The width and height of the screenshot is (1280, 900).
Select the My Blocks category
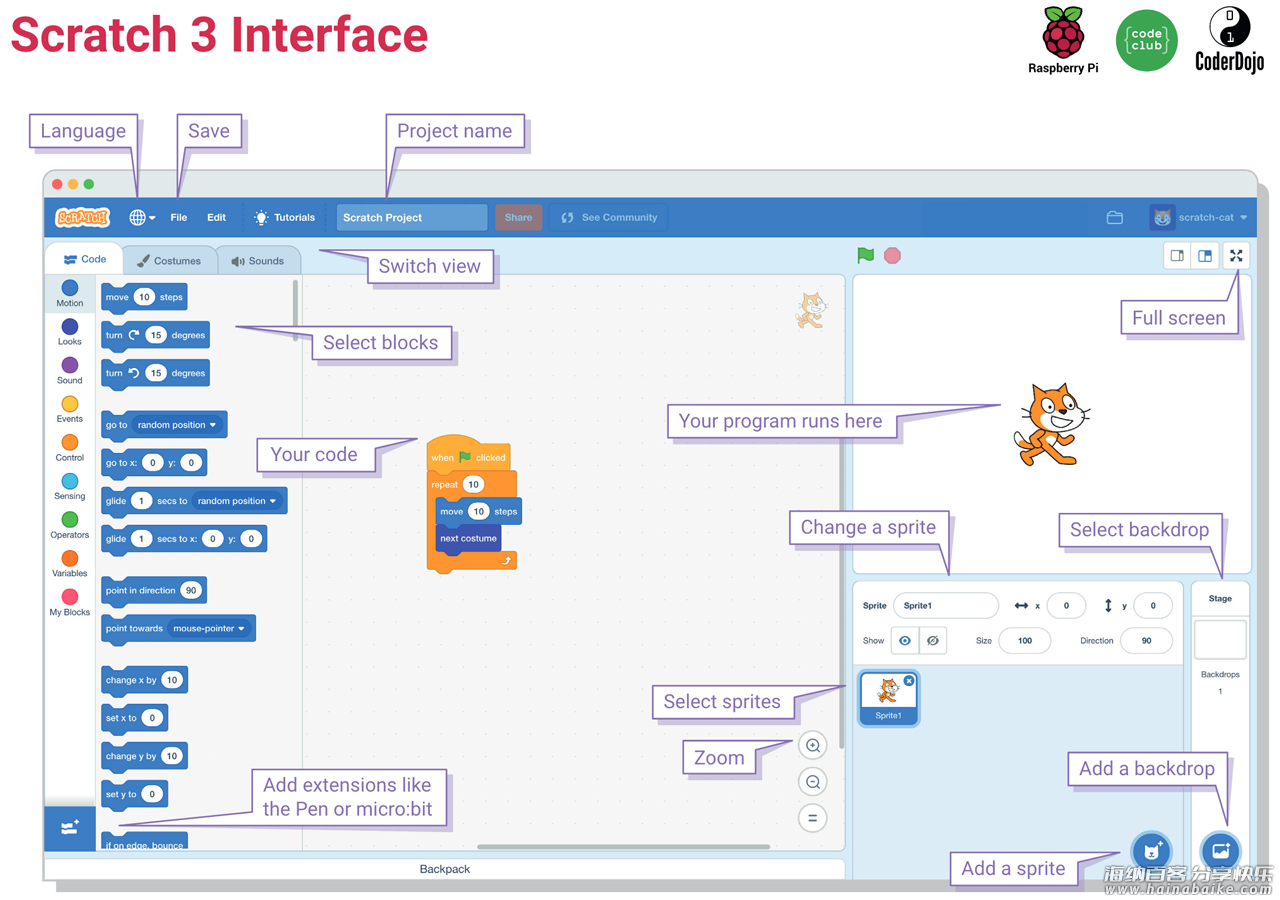click(70, 603)
